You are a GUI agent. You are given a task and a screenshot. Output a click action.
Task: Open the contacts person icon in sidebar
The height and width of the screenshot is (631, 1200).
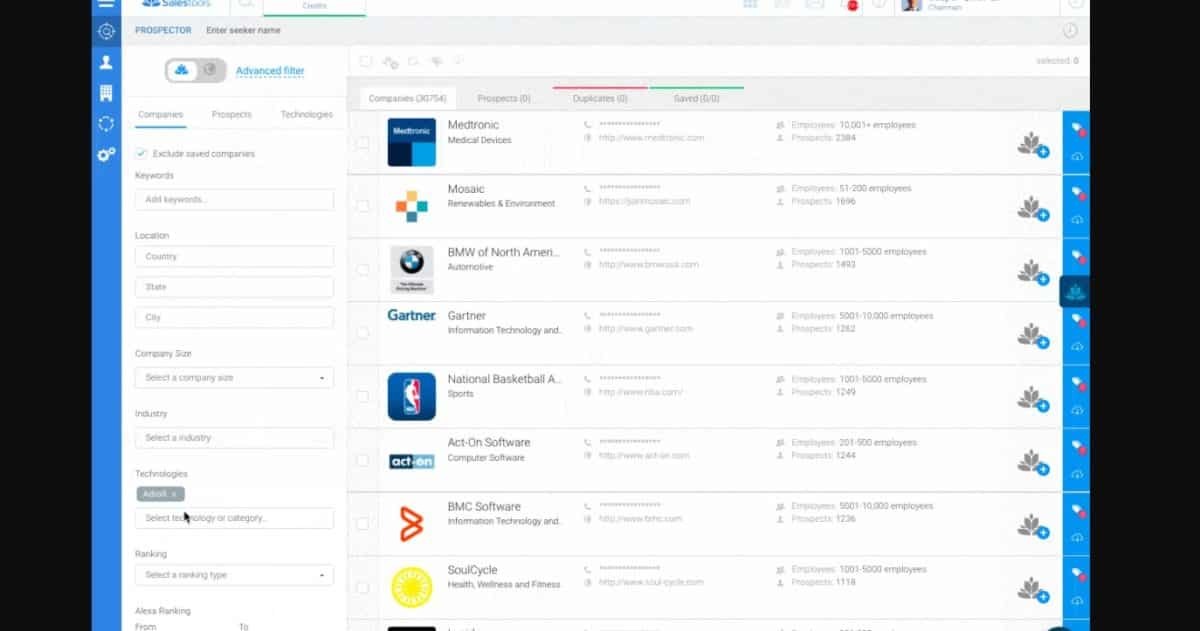point(106,62)
